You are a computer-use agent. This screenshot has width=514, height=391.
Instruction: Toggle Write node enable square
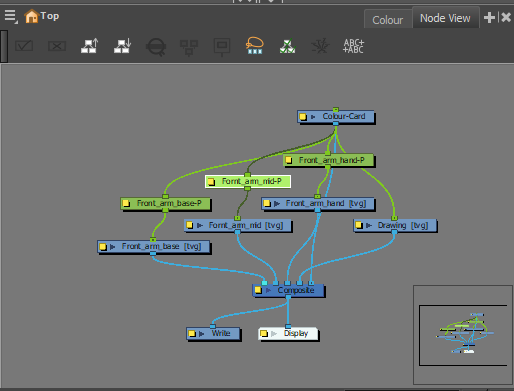pyautogui.click(x=192, y=333)
